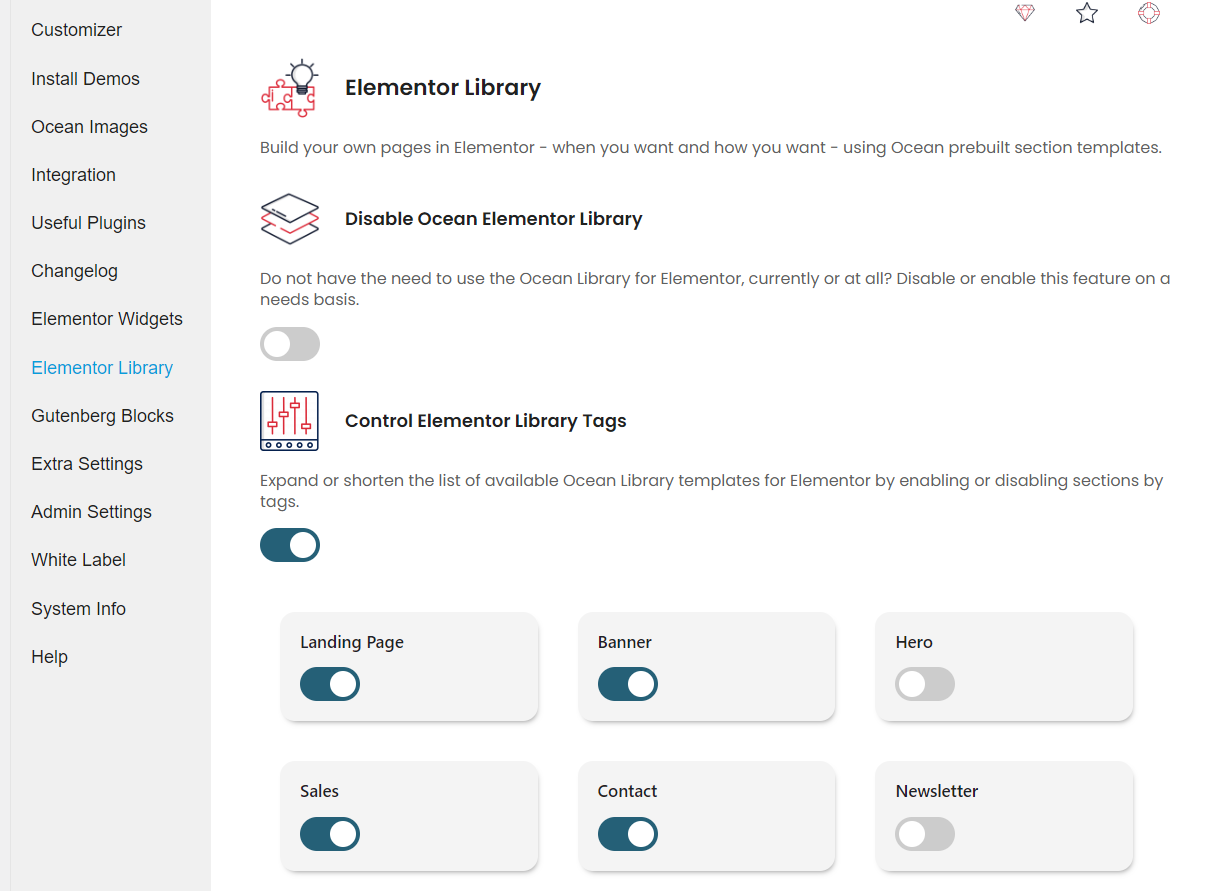The image size is (1229, 891).
Task: Open Customizer in the sidebar
Action: [x=77, y=30]
